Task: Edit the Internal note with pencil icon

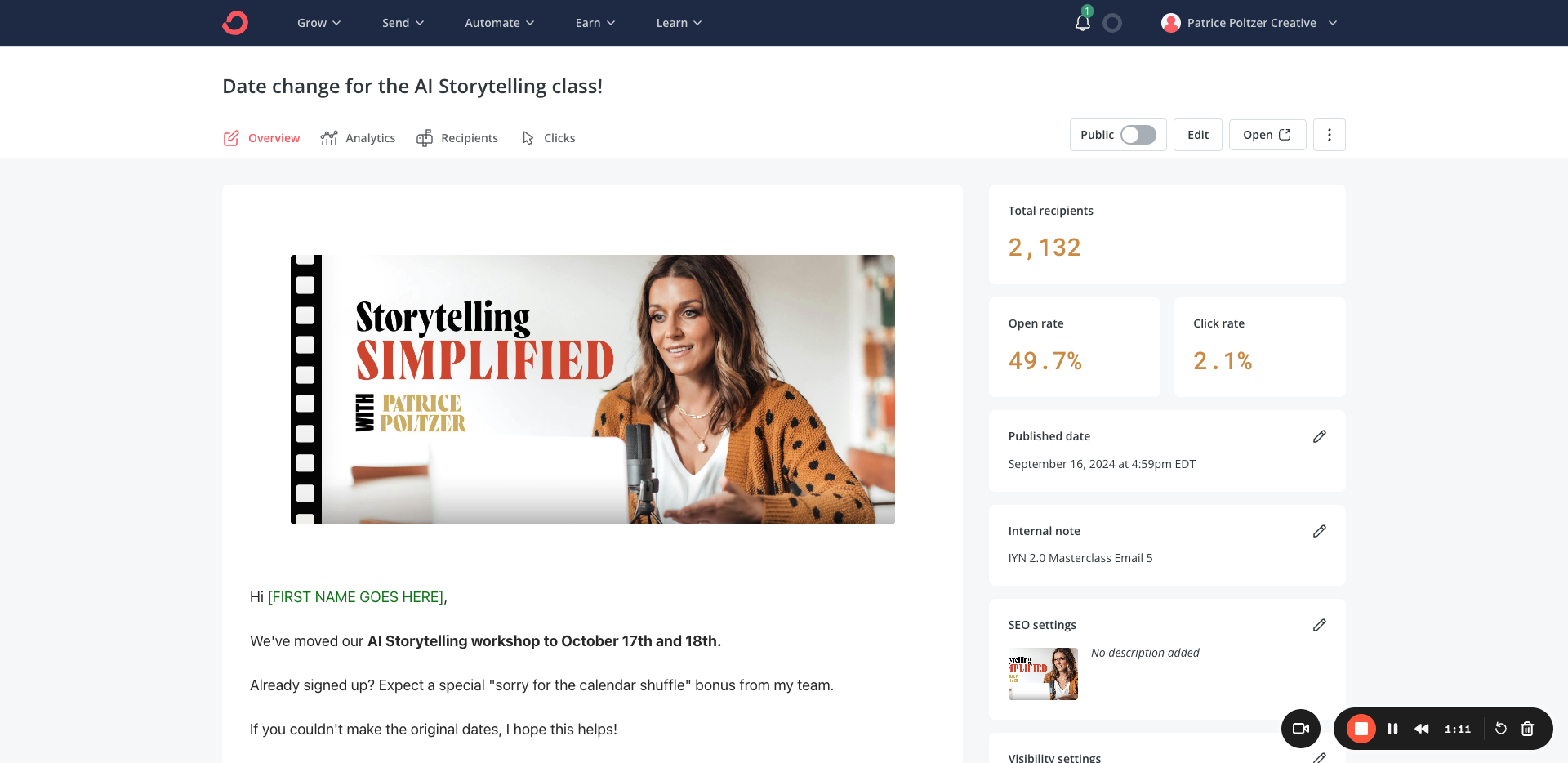Action: [x=1319, y=531]
